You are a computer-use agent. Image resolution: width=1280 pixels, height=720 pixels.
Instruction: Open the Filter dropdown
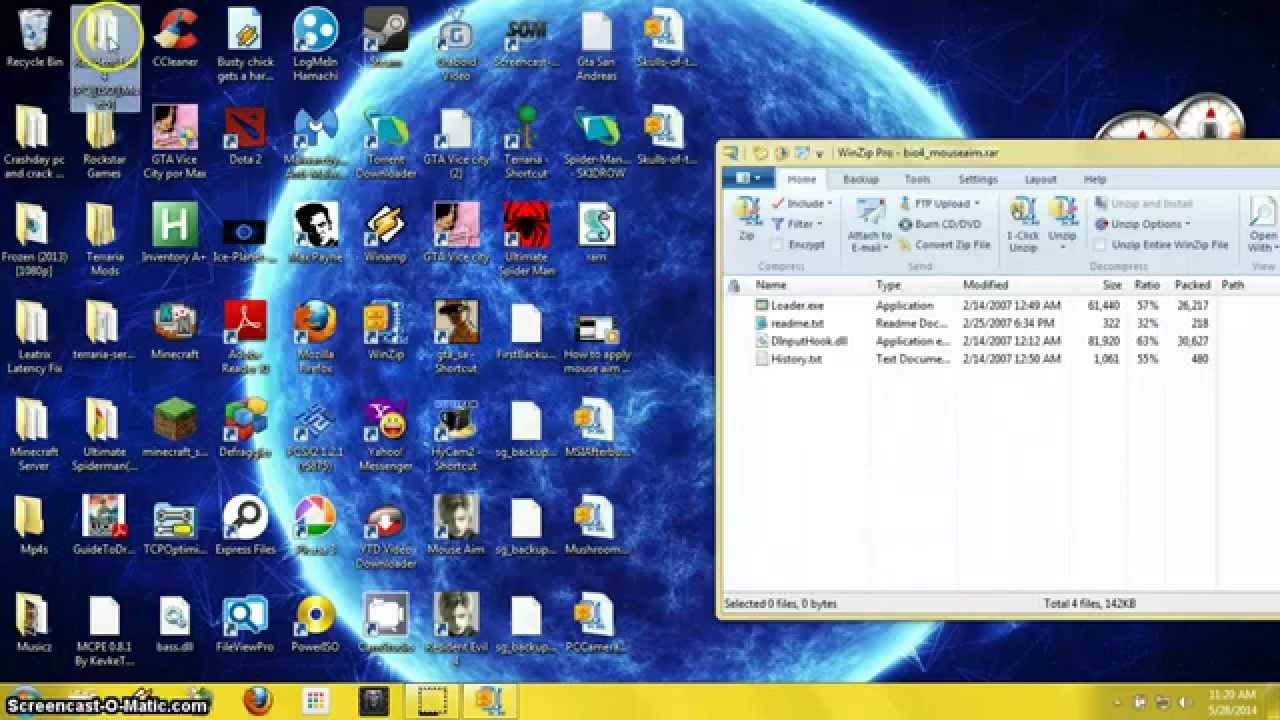click(798, 224)
